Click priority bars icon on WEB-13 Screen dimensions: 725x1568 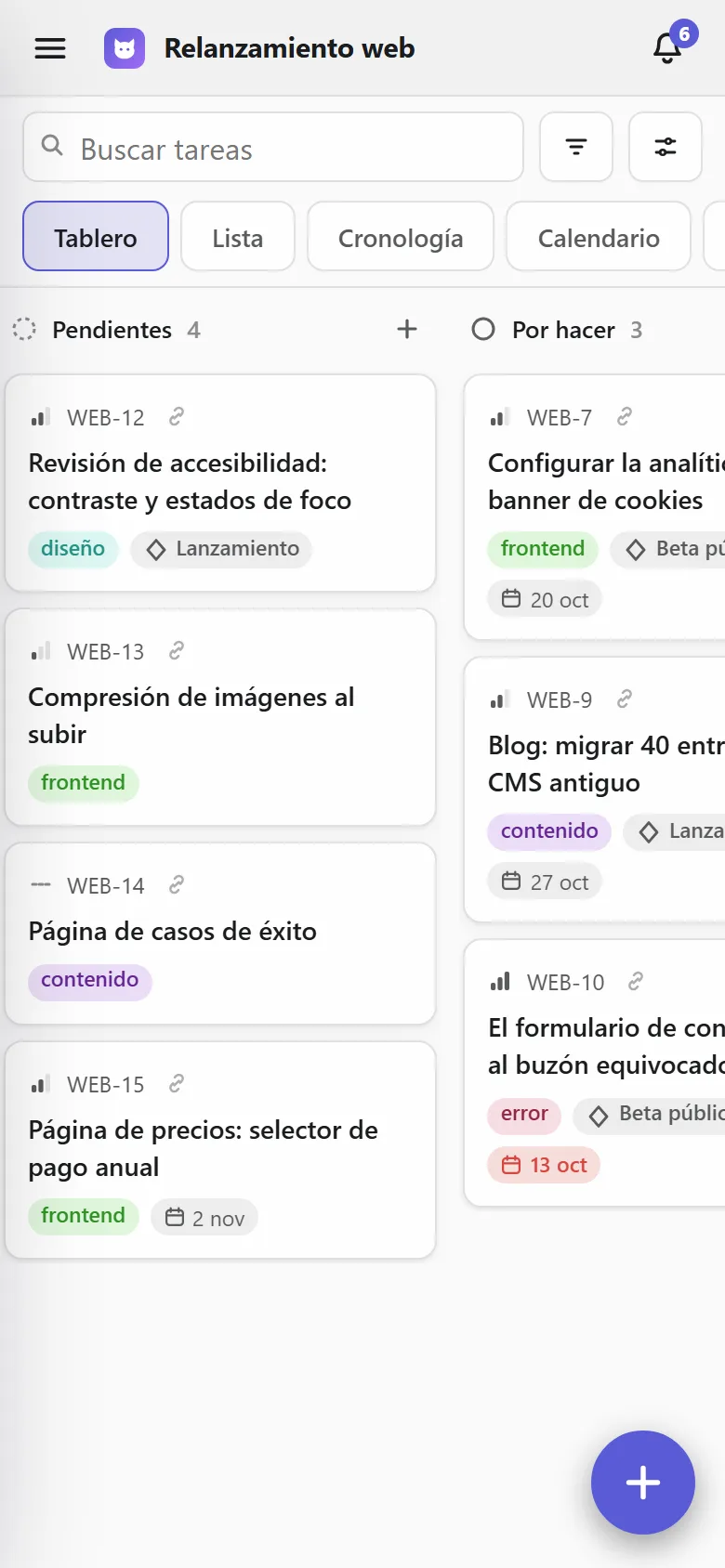(x=40, y=651)
